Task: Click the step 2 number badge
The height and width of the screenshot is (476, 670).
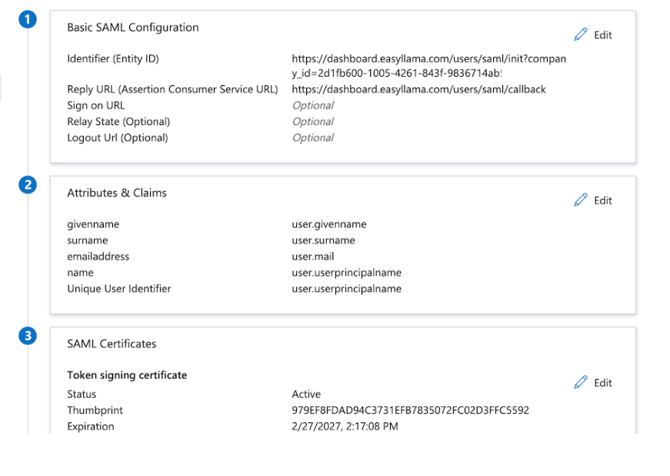Action: click(29, 185)
